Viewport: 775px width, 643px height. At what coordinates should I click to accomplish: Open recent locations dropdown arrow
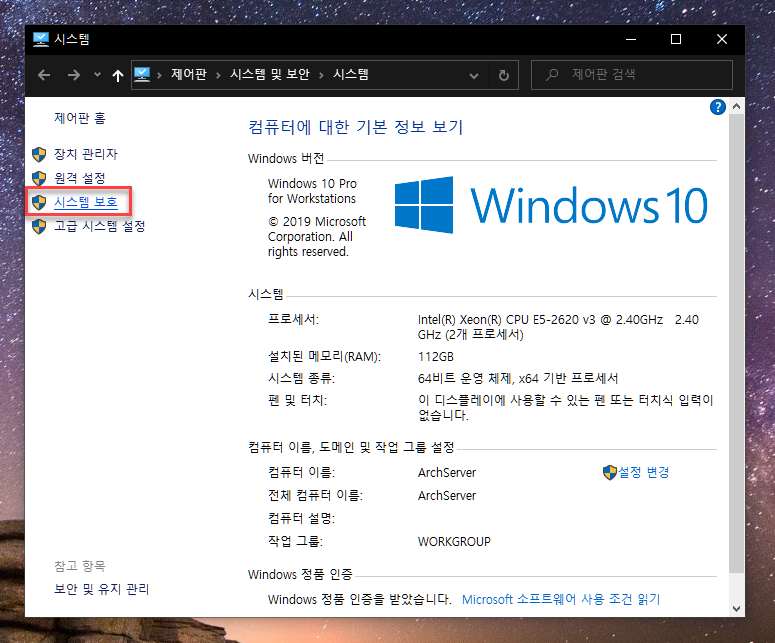click(x=97, y=75)
